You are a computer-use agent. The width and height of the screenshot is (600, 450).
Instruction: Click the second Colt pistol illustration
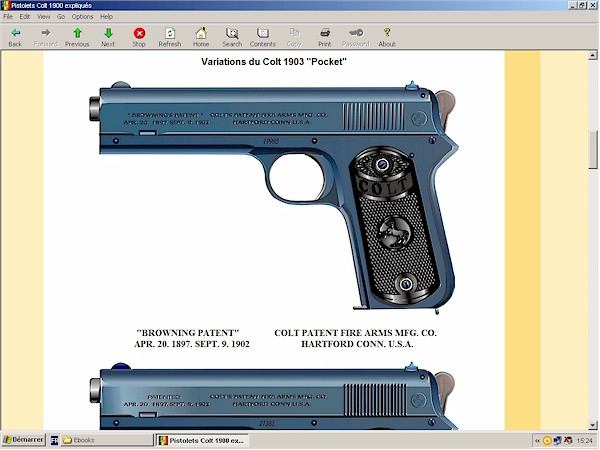coord(274,396)
